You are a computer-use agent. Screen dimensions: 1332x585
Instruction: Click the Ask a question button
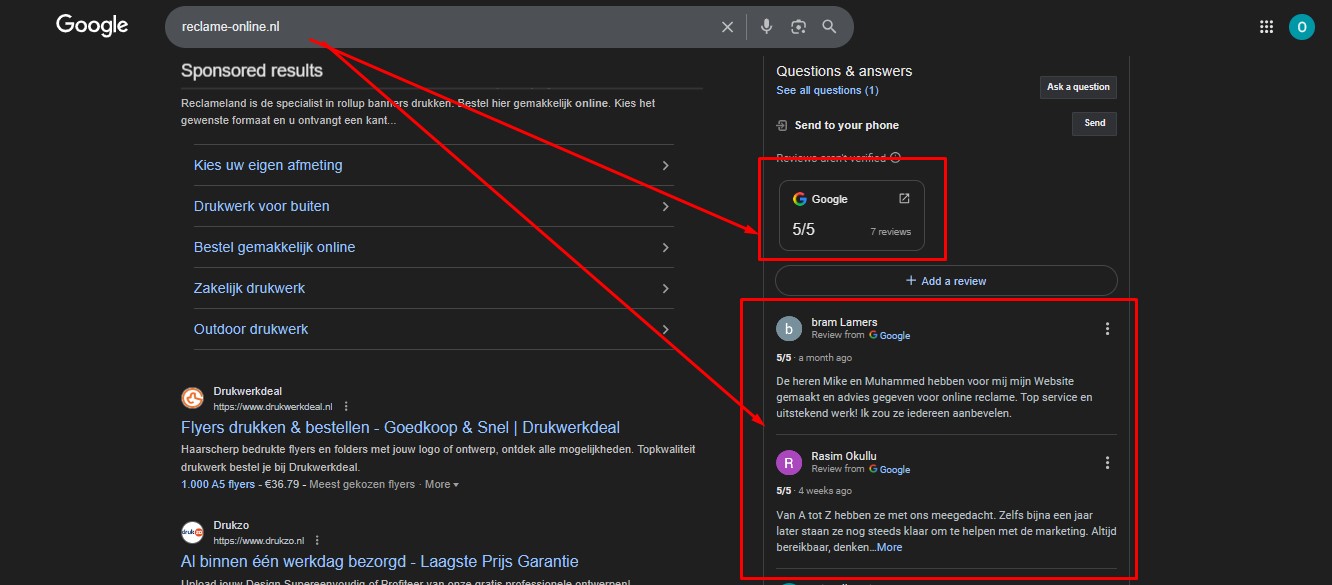1078,87
